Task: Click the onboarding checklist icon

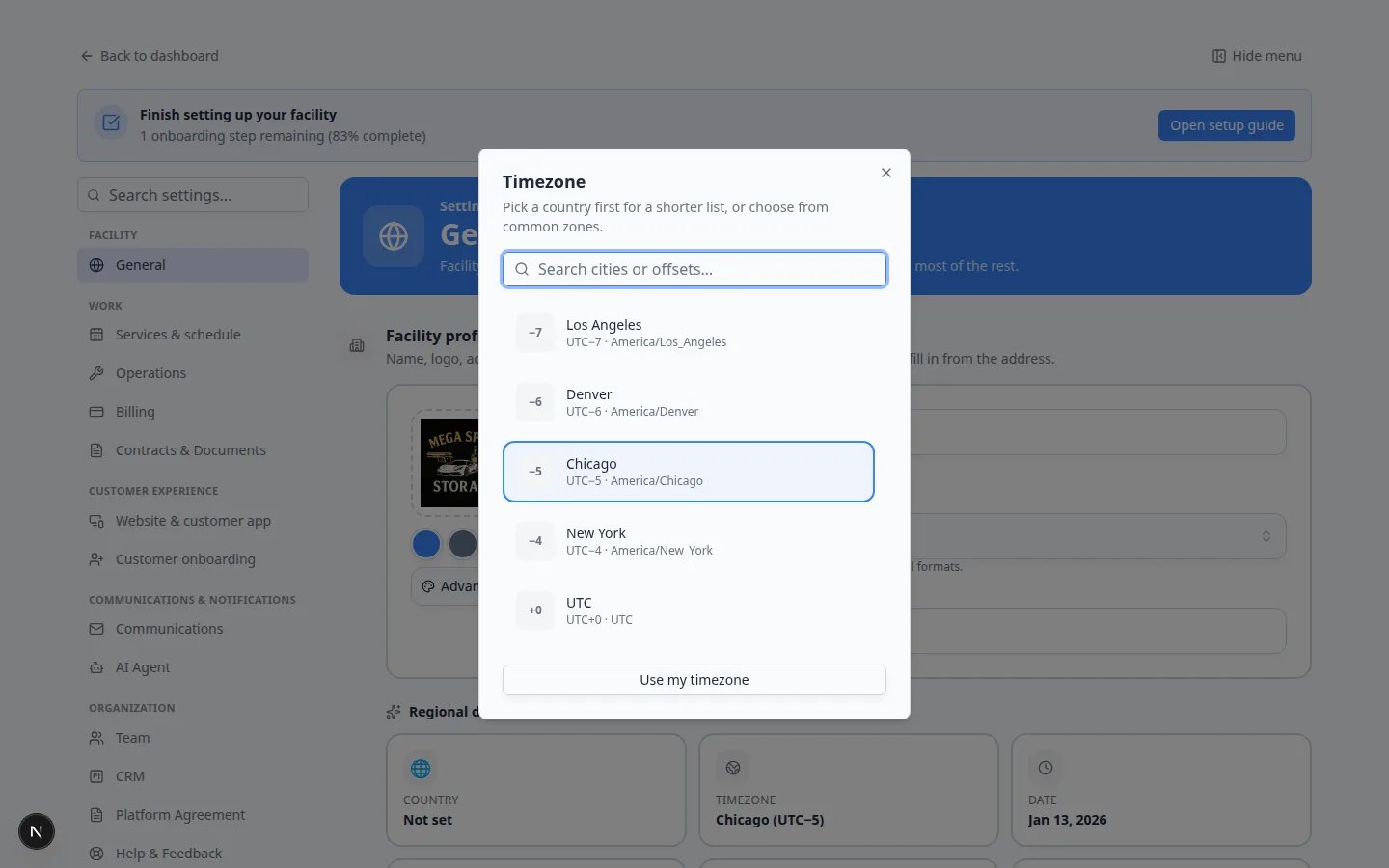Action: click(x=111, y=122)
